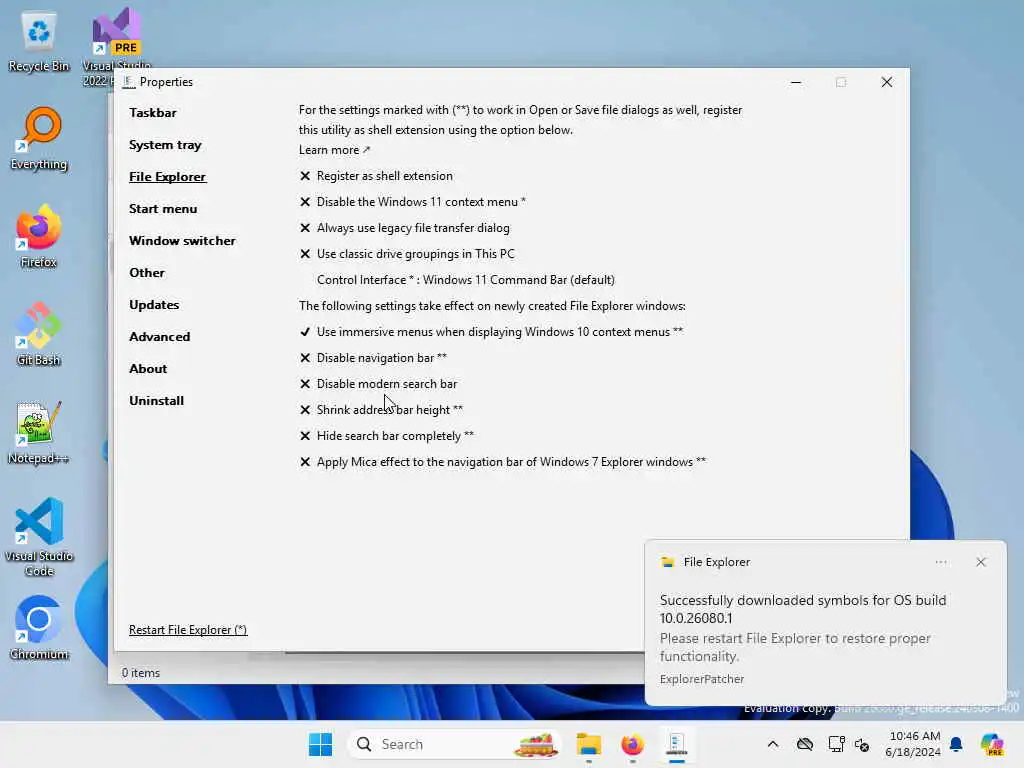Switch to the Updates section
Screen dimensions: 1024x768
pyautogui.click(x=154, y=305)
